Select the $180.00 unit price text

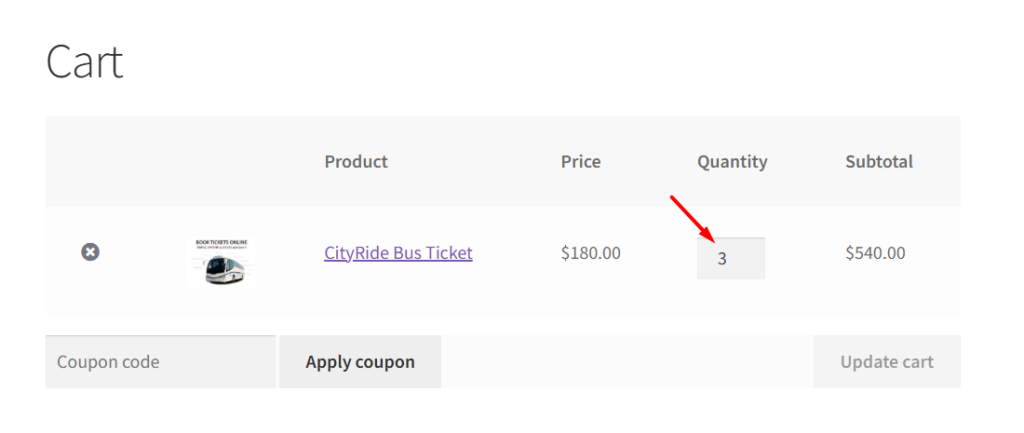click(x=590, y=253)
